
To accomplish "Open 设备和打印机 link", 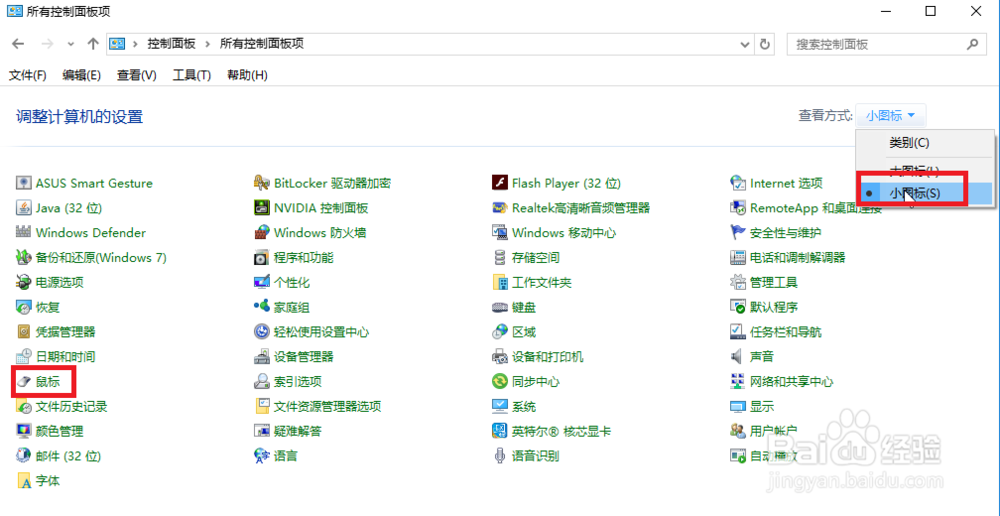I will pyautogui.click(x=547, y=357).
